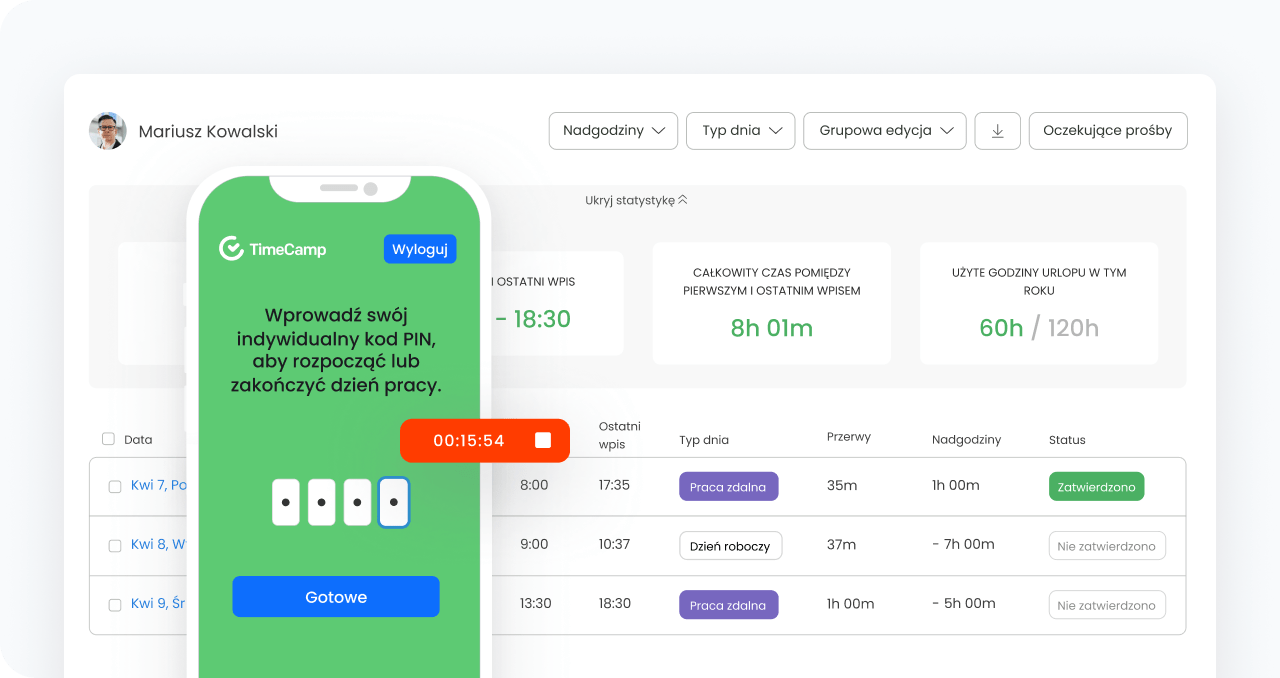Open Mariusz Kowalski's profile avatar
The height and width of the screenshot is (678, 1280).
click(x=108, y=131)
